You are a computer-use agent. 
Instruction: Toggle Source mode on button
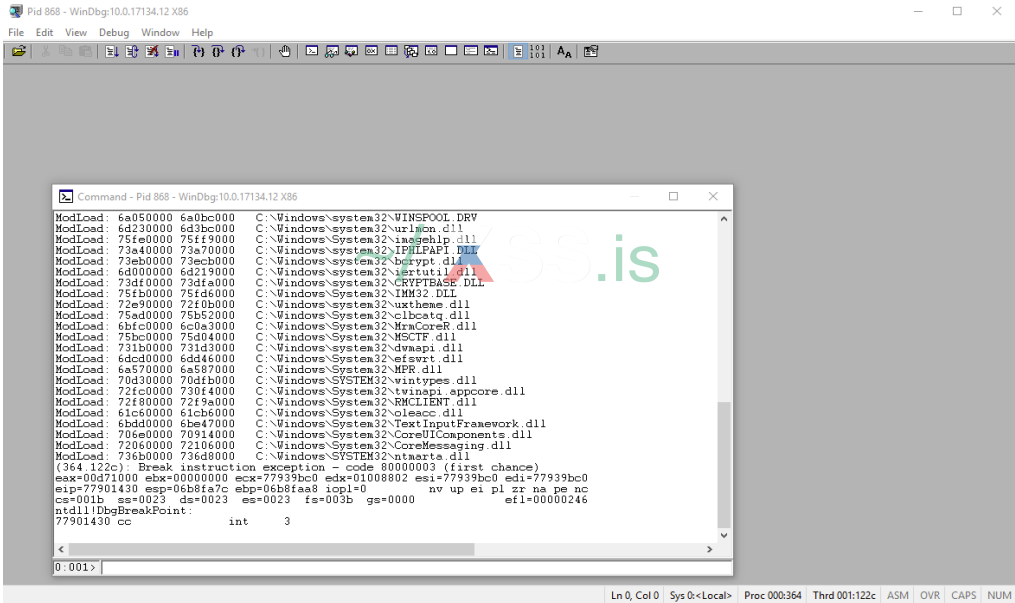[x=518, y=51]
